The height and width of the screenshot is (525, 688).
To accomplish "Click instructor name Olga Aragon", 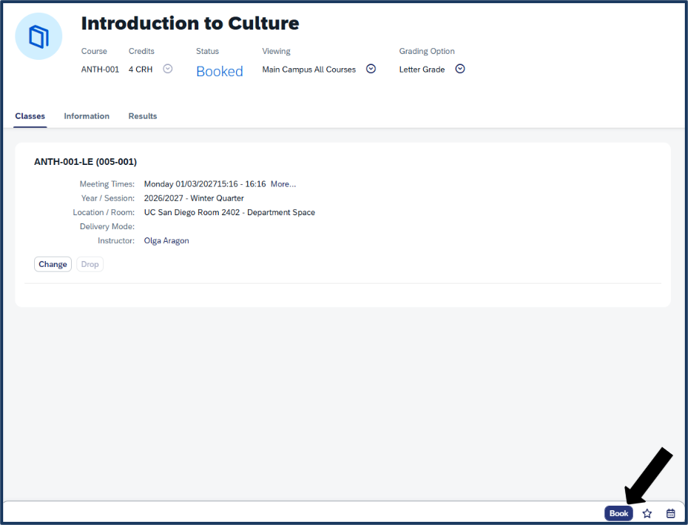I will [166, 241].
